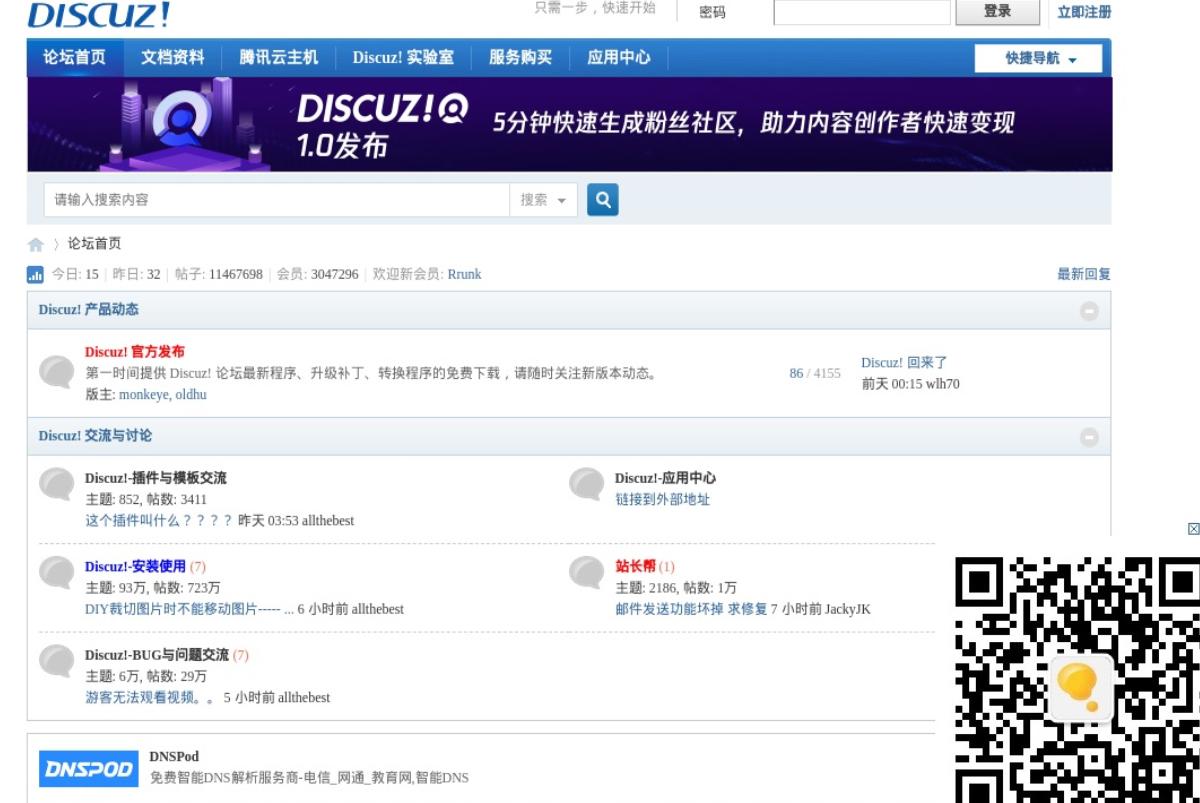
Task: Open the Discuz! 回来了 thread
Action: [x=904, y=363]
